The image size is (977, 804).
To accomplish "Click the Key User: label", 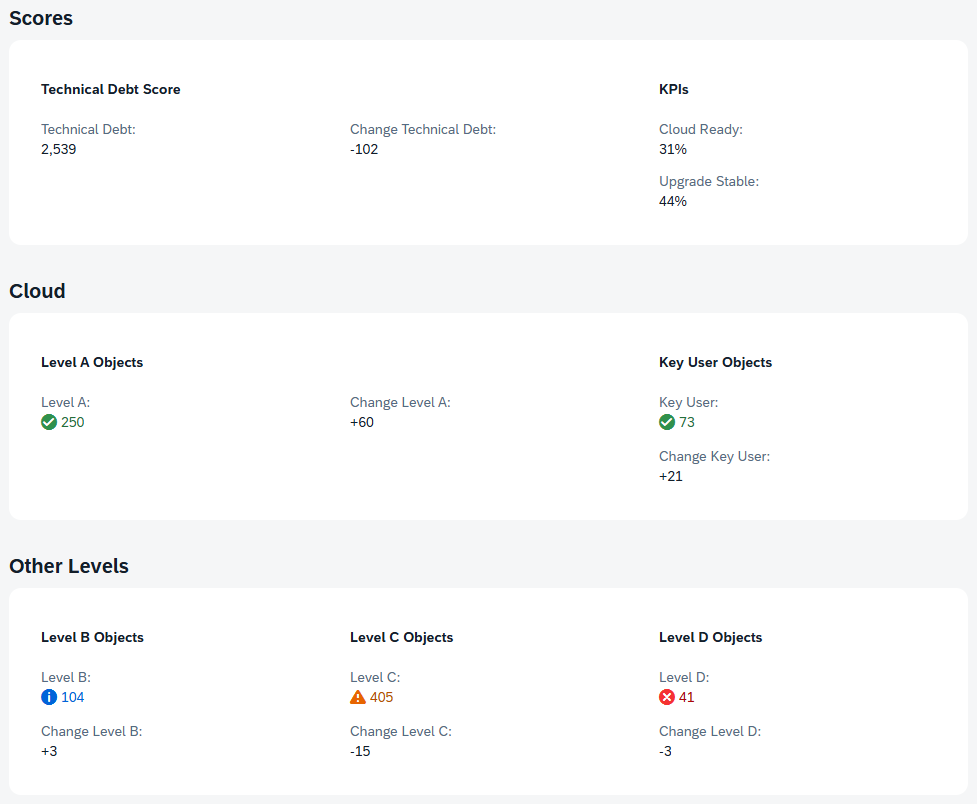I will point(689,403).
